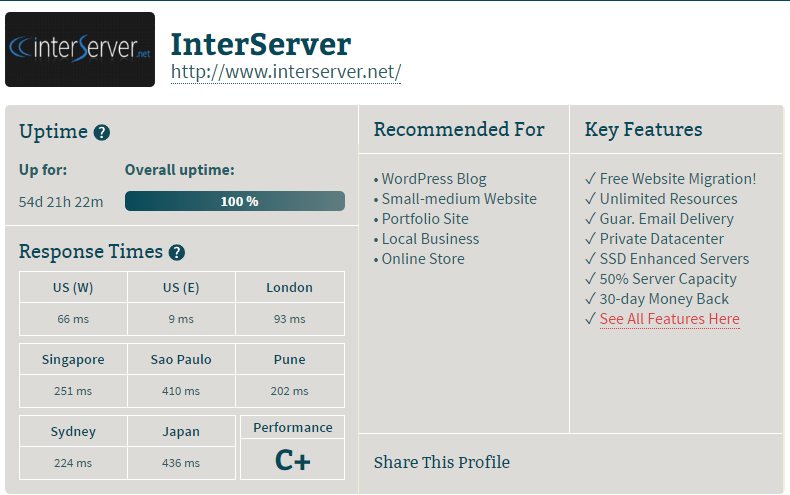Select the 54d 21h 22m uptime value

[61, 202]
